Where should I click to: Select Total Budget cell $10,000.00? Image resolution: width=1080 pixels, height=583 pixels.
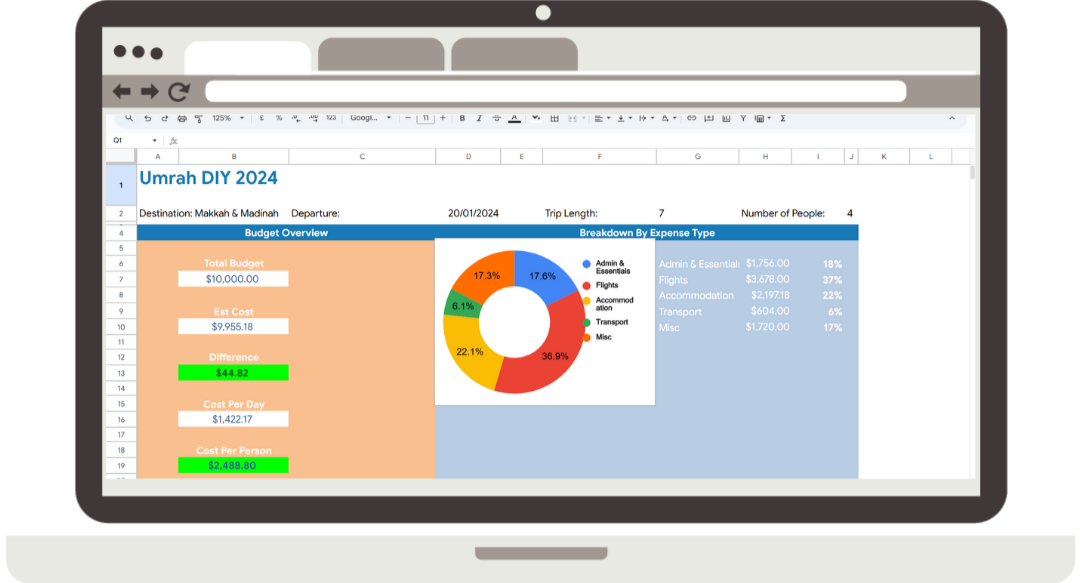(233, 279)
